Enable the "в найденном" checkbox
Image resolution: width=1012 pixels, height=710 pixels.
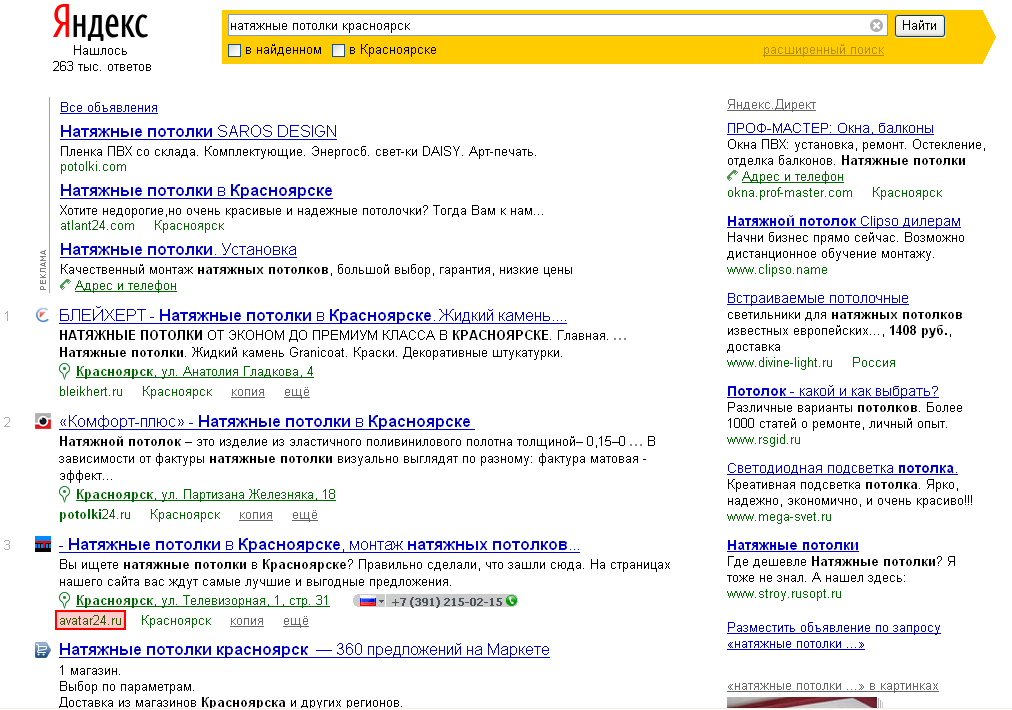coord(235,50)
